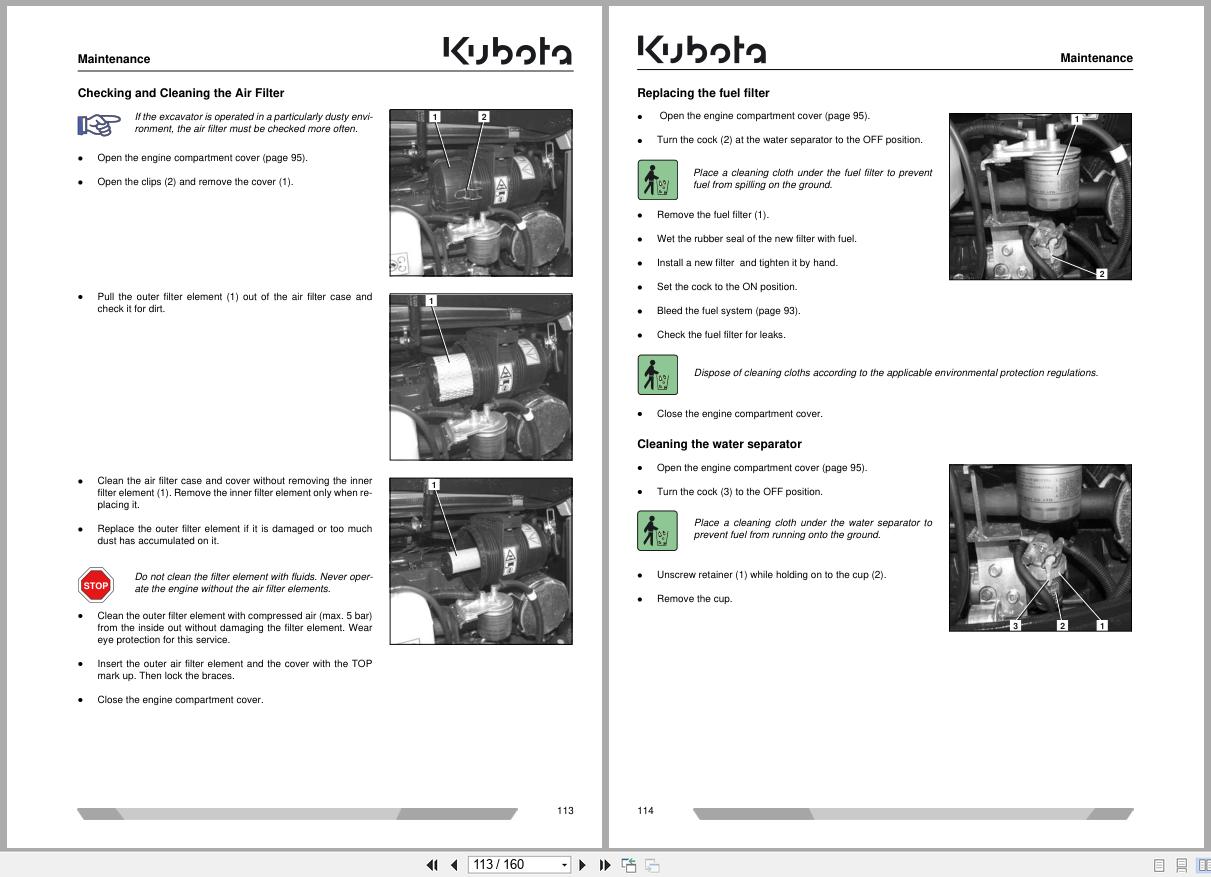Click text 'Turn the cock (3) to the OFF position.'
This screenshot has width=1211, height=877.
(x=740, y=492)
